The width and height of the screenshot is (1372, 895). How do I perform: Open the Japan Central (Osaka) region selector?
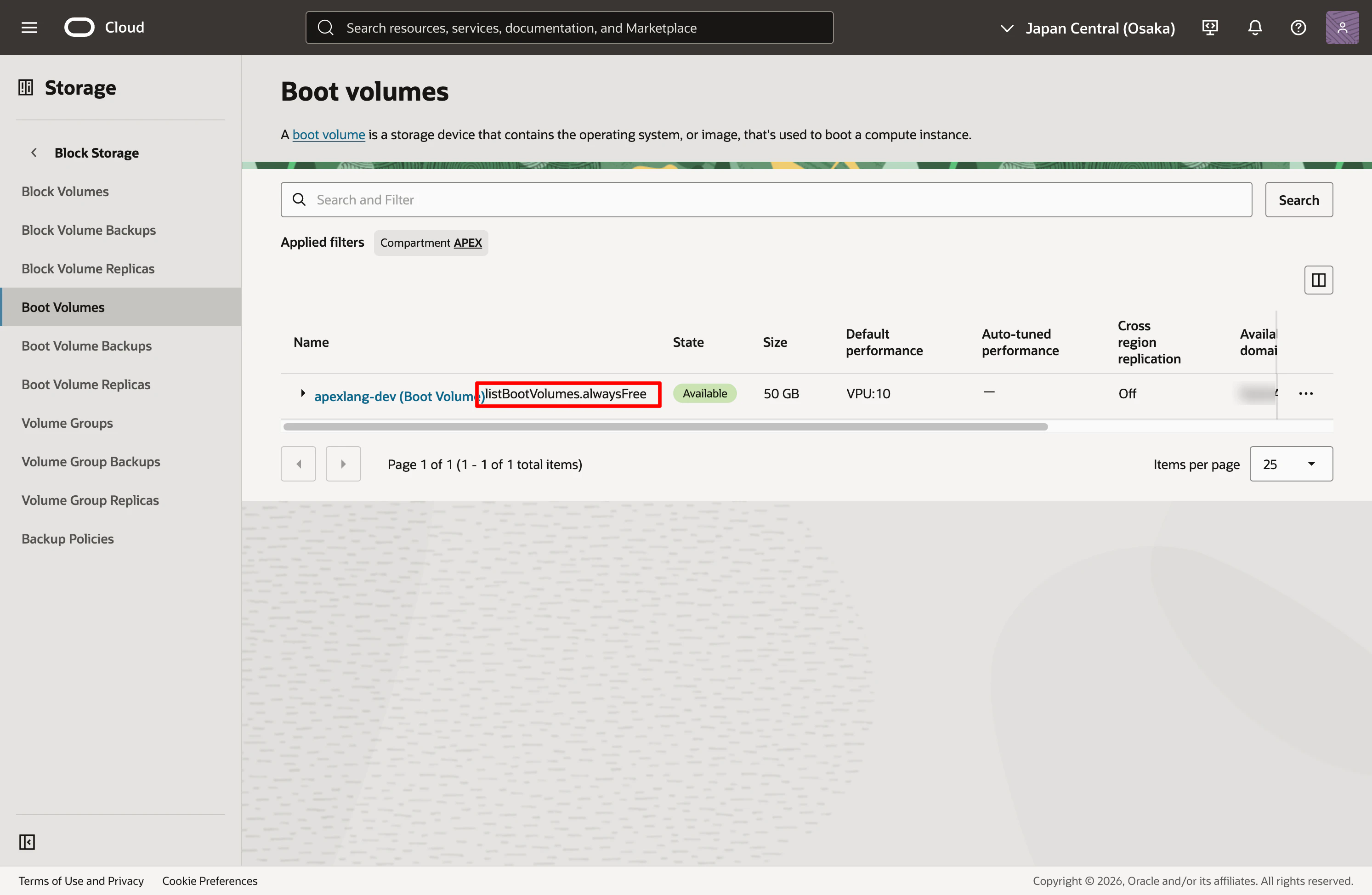click(1087, 28)
